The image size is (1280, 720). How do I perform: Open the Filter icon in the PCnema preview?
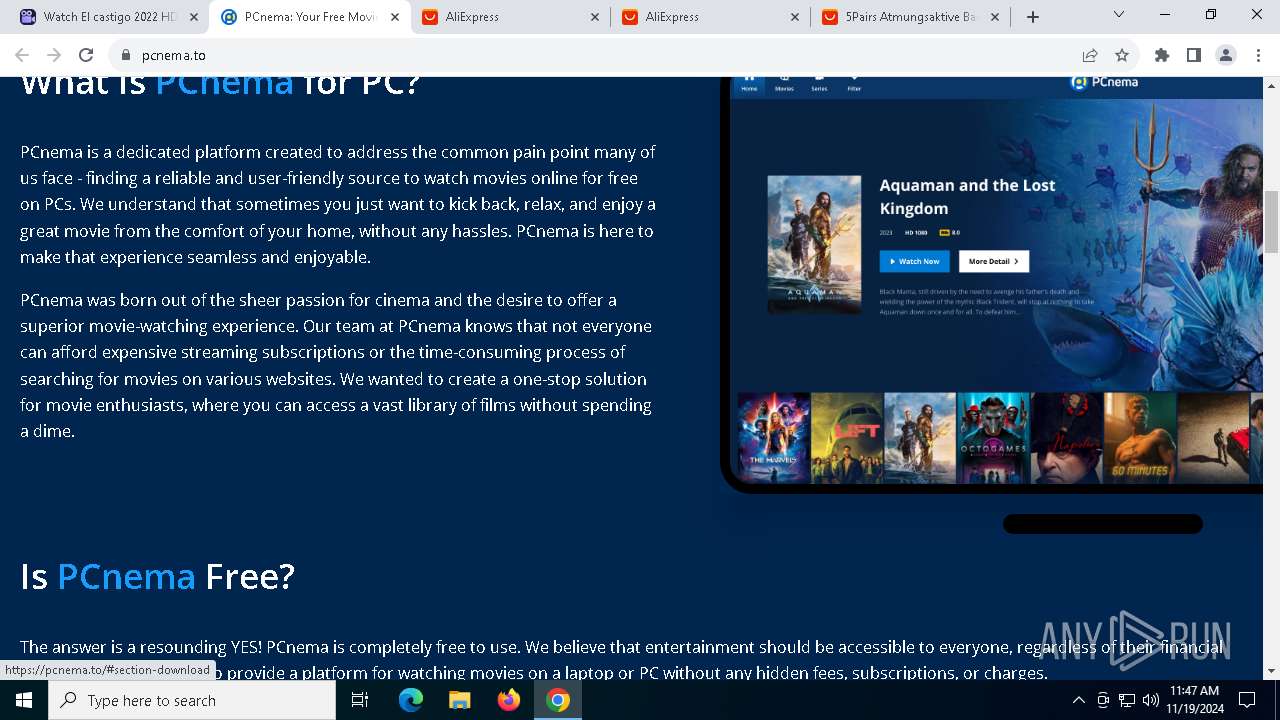(x=854, y=83)
